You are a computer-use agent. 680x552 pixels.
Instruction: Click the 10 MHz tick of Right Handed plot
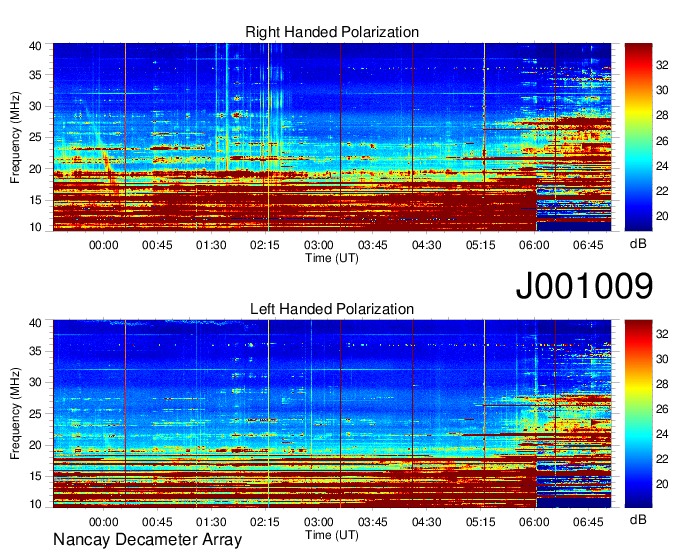35,227
